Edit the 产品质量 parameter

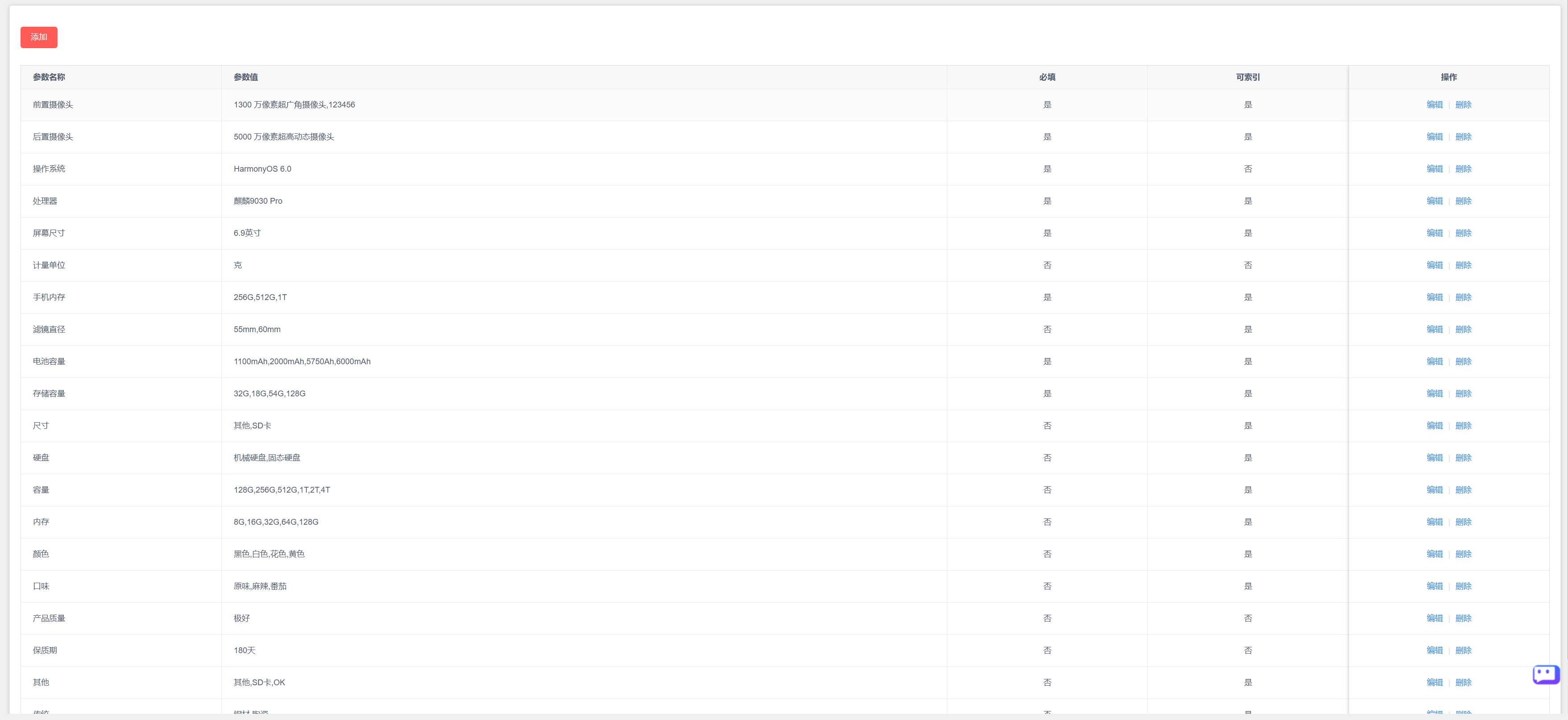(x=1434, y=618)
